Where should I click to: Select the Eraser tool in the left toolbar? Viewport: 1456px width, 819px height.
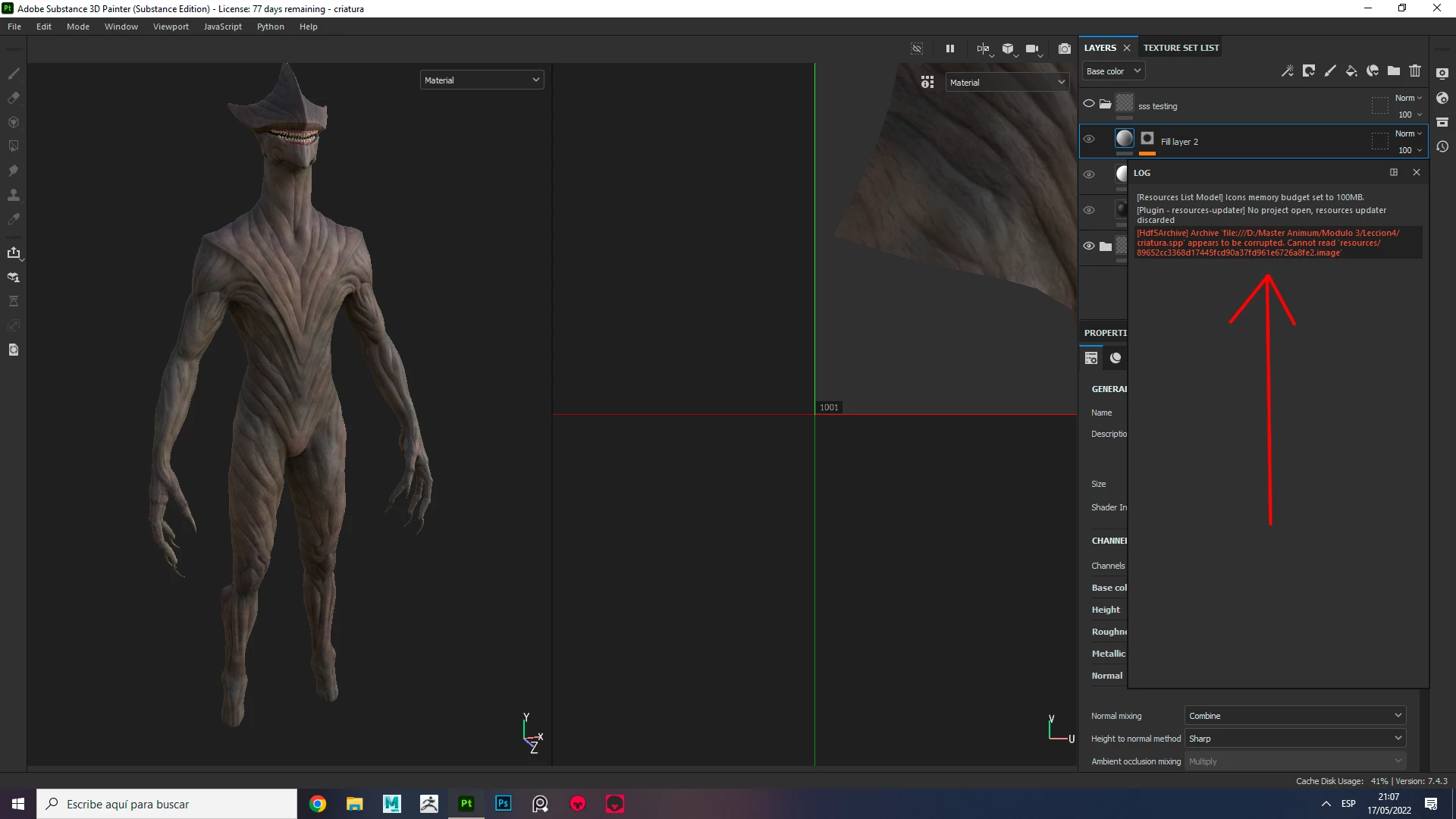14,98
